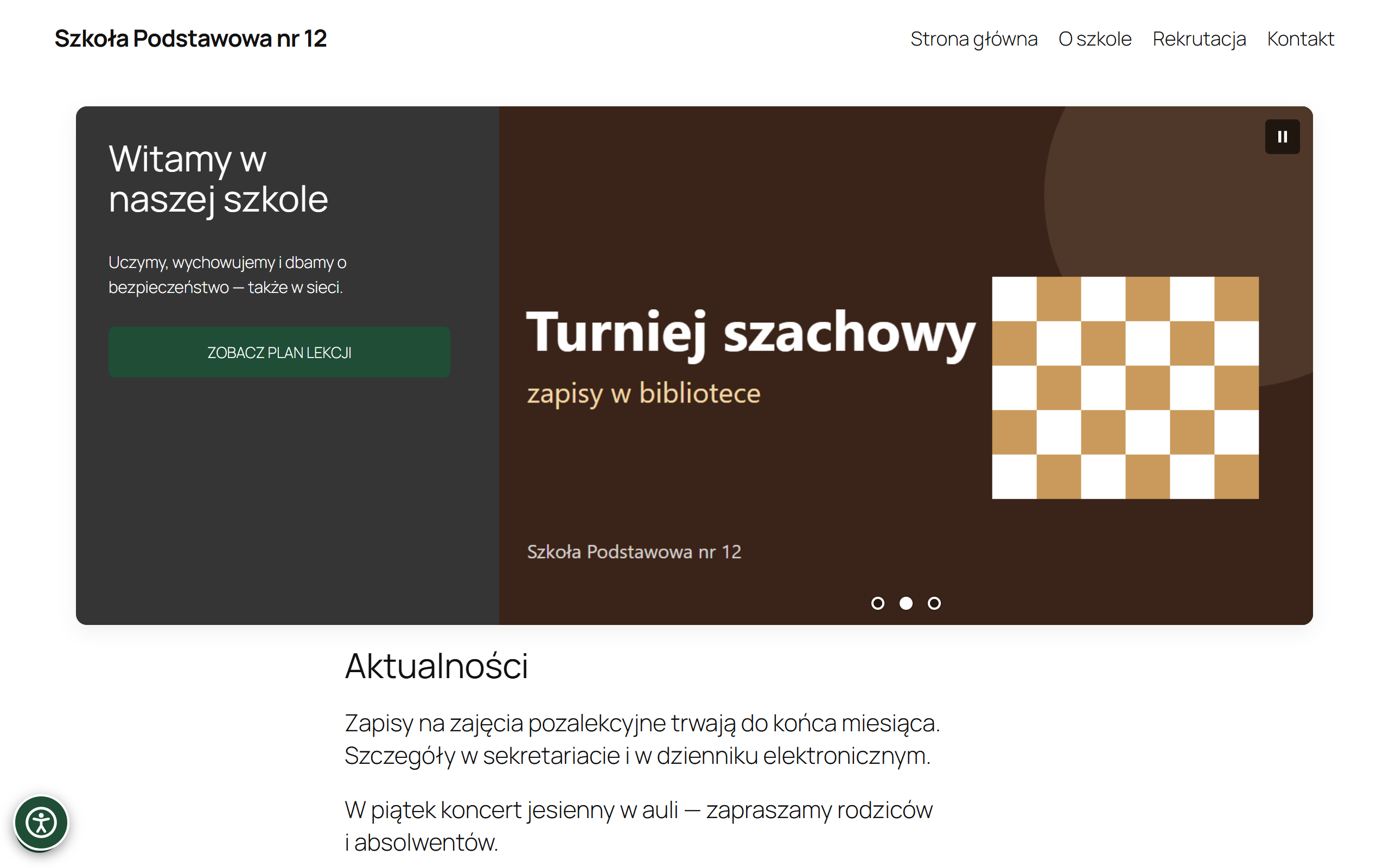The image size is (1389, 868).
Task: Click the Zobacz plan lekcji button
Action: (279, 352)
